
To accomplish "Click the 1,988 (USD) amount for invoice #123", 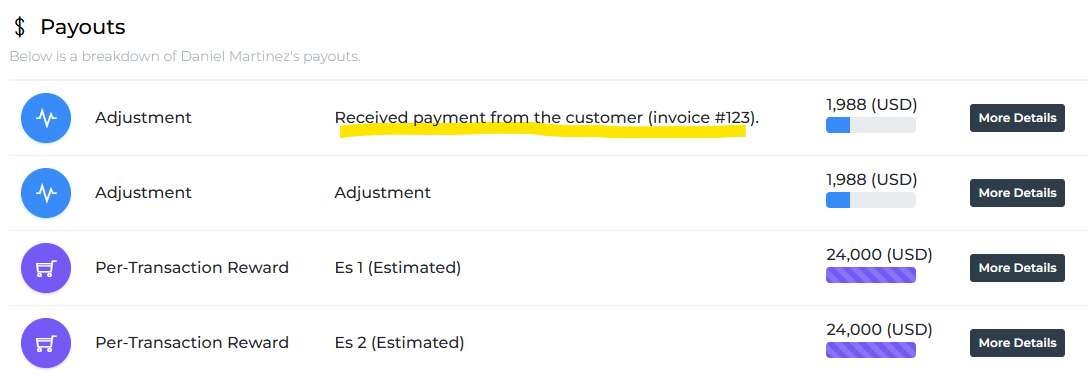I will 872,105.
